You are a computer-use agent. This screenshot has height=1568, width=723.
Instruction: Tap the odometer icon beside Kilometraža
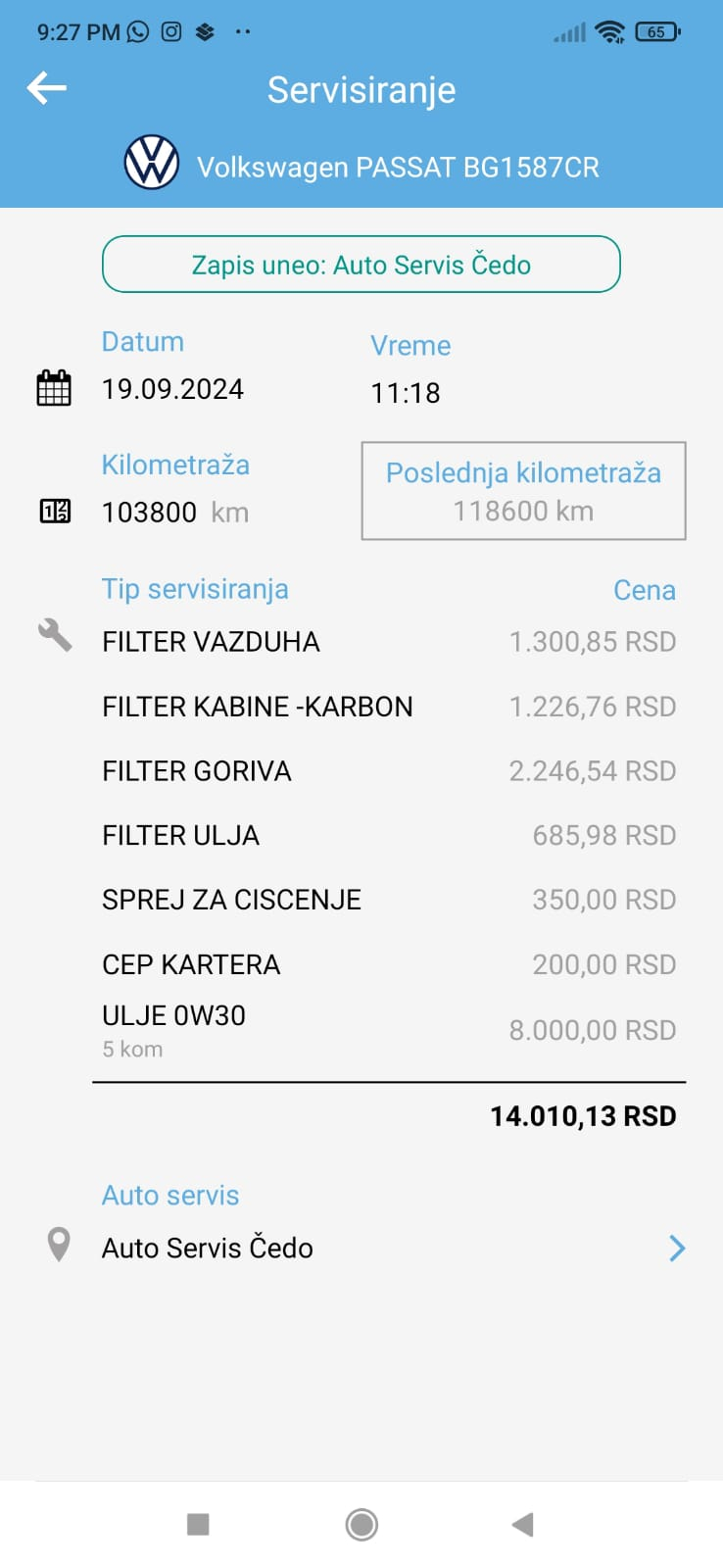pos(55,511)
